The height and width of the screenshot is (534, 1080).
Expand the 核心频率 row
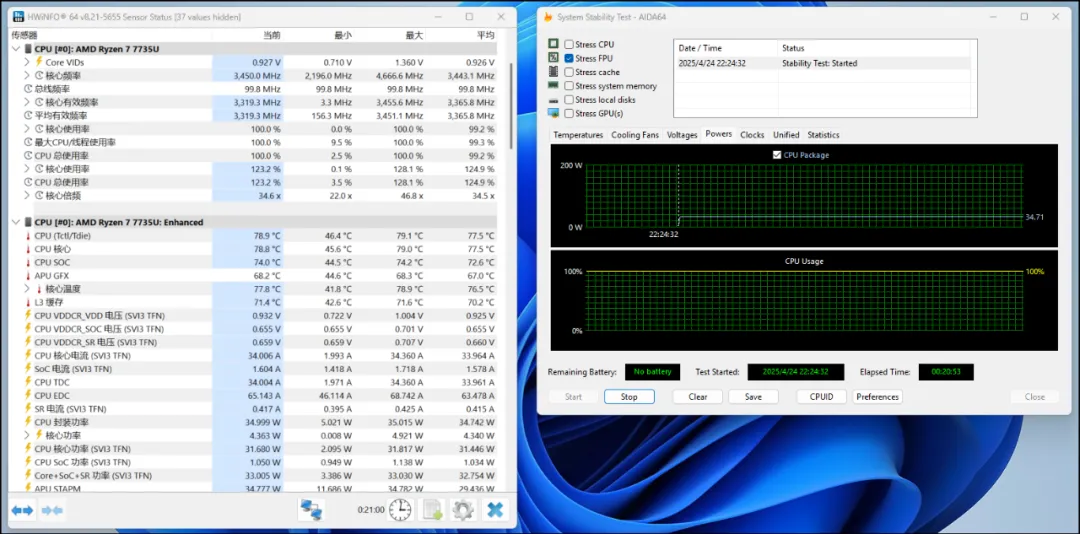(27, 76)
